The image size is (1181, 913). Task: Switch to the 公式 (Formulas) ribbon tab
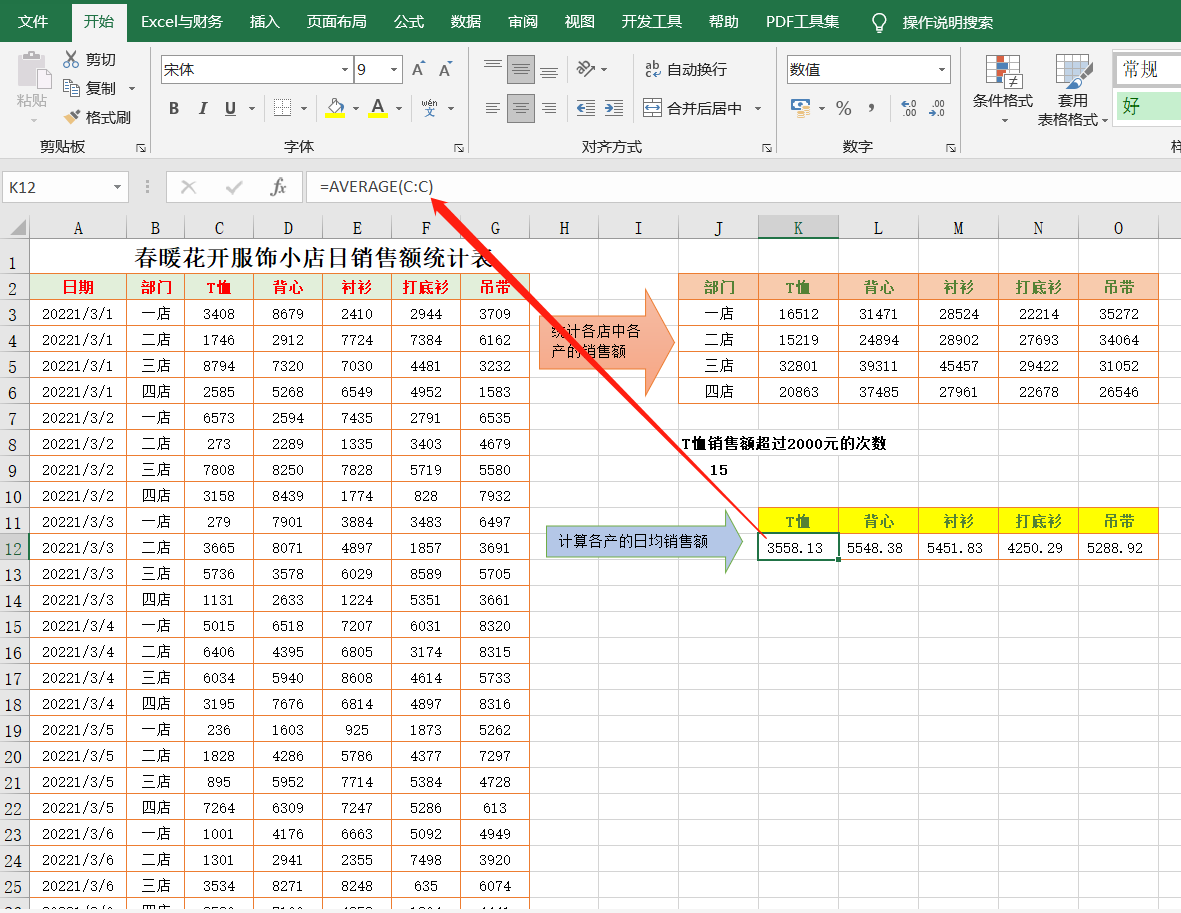coord(409,21)
